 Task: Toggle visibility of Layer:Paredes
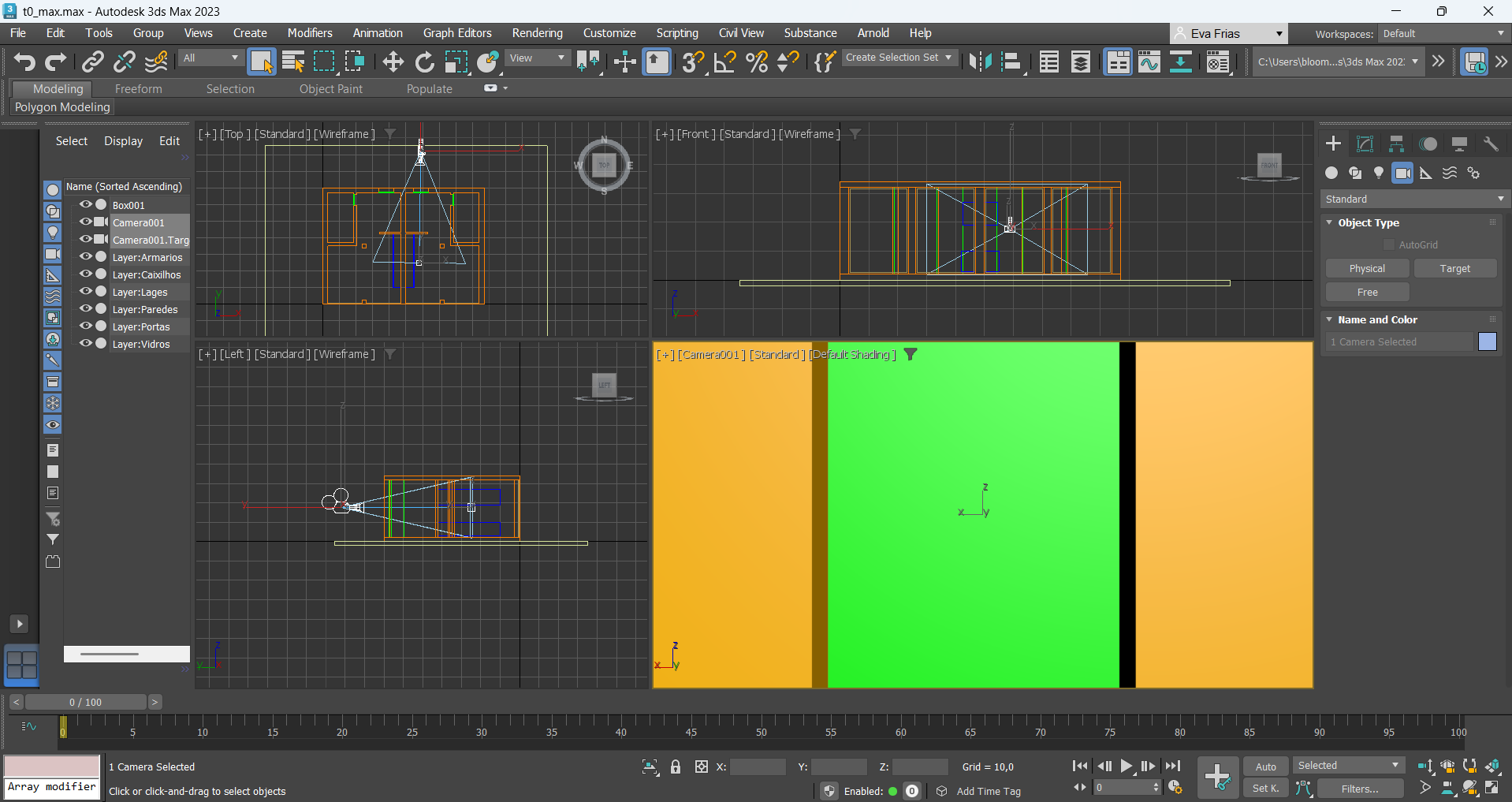(86, 309)
